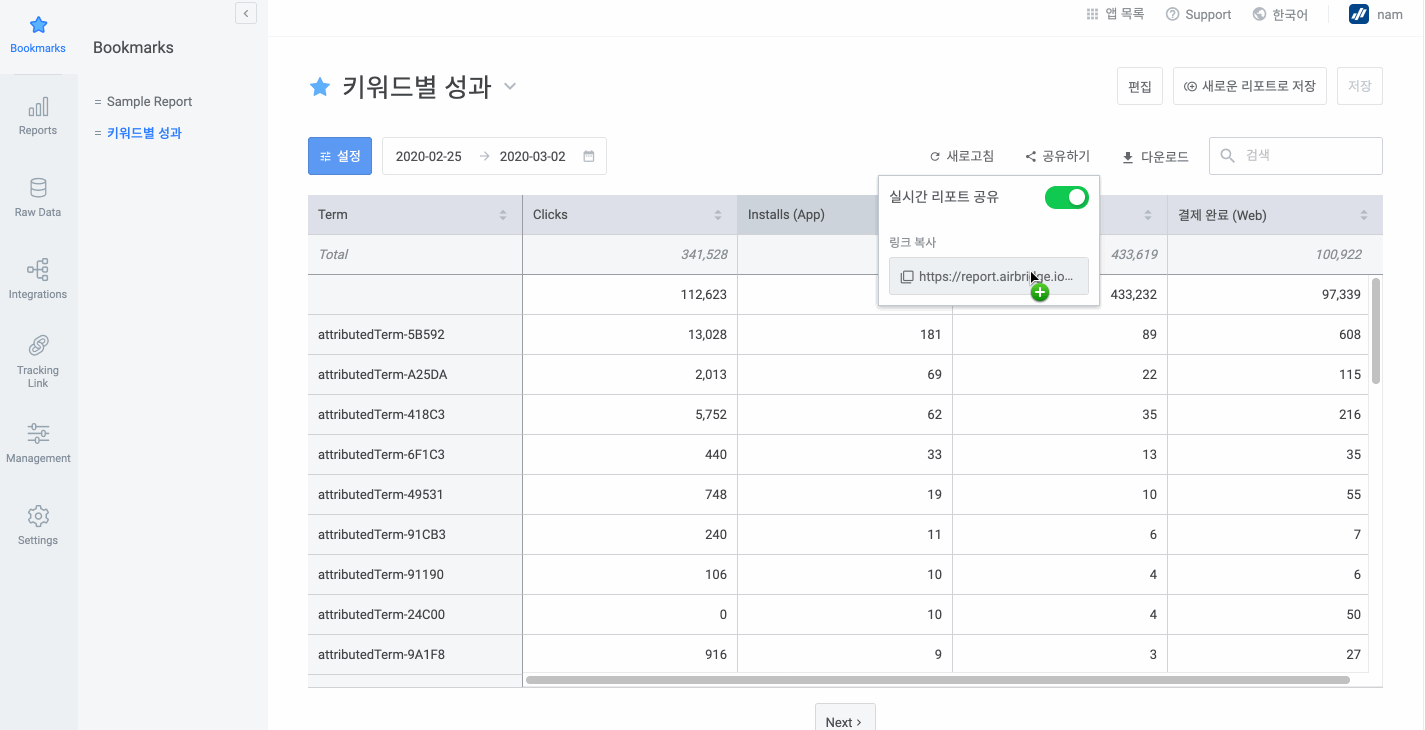Click the clicks value 13,028

[x=707, y=335]
